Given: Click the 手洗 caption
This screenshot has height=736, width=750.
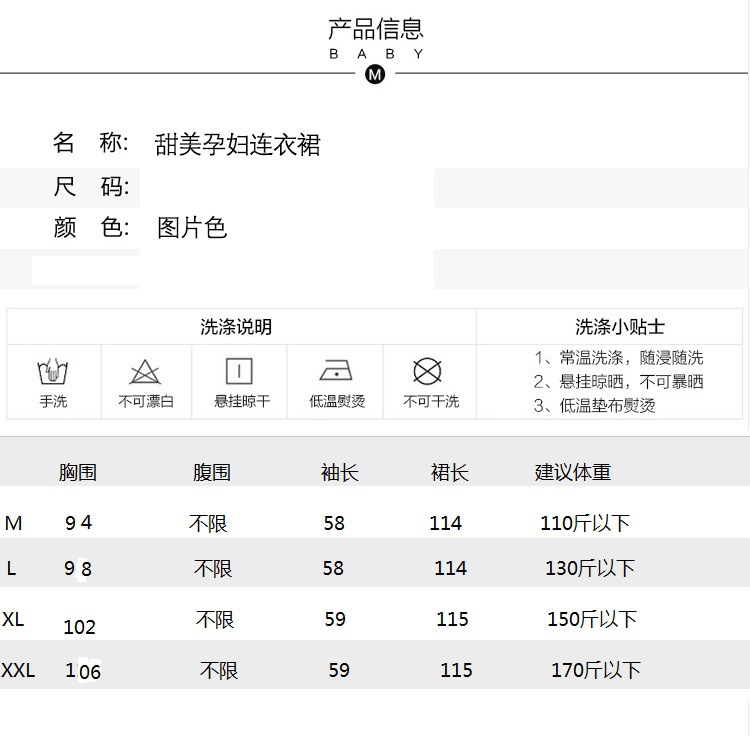Looking at the screenshot, I should pyautogui.click(x=53, y=401).
